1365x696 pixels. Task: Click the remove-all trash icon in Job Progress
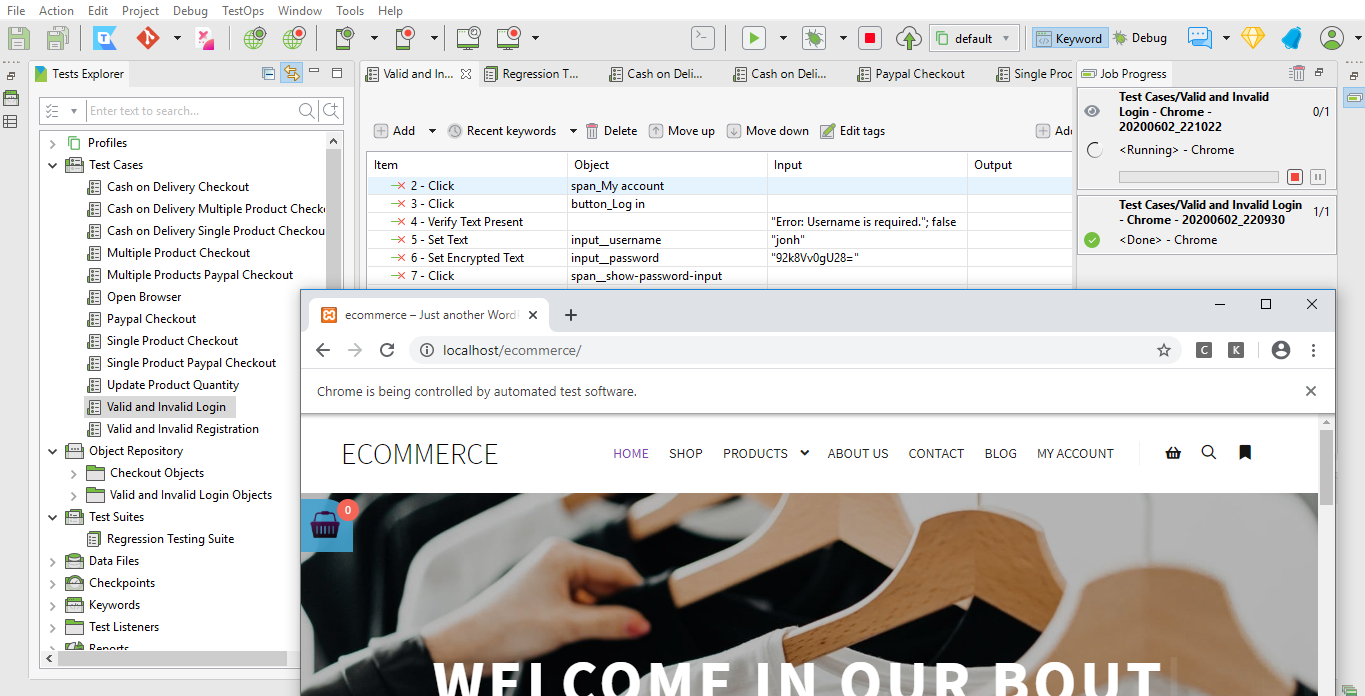[1297, 73]
